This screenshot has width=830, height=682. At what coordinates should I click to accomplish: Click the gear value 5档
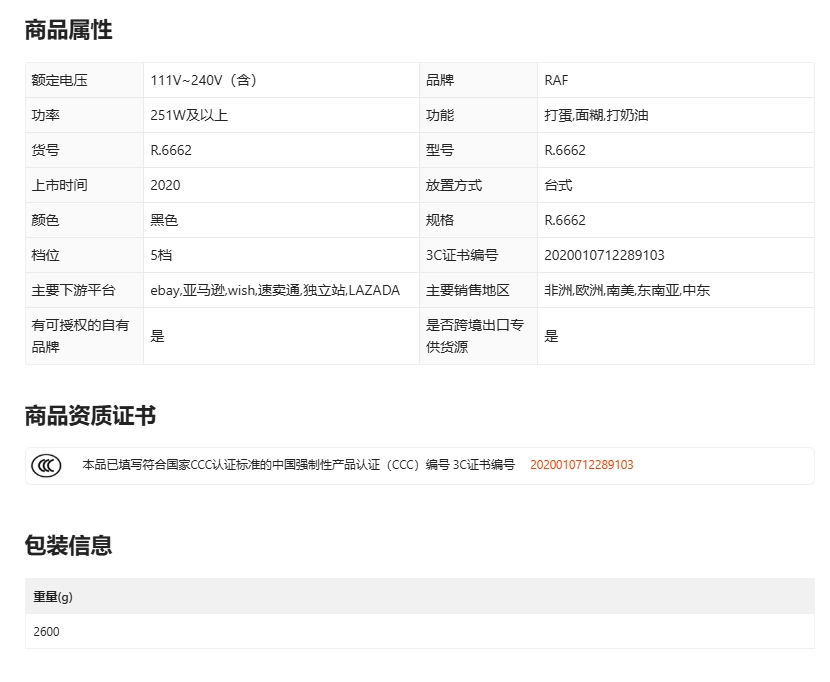coord(161,255)
